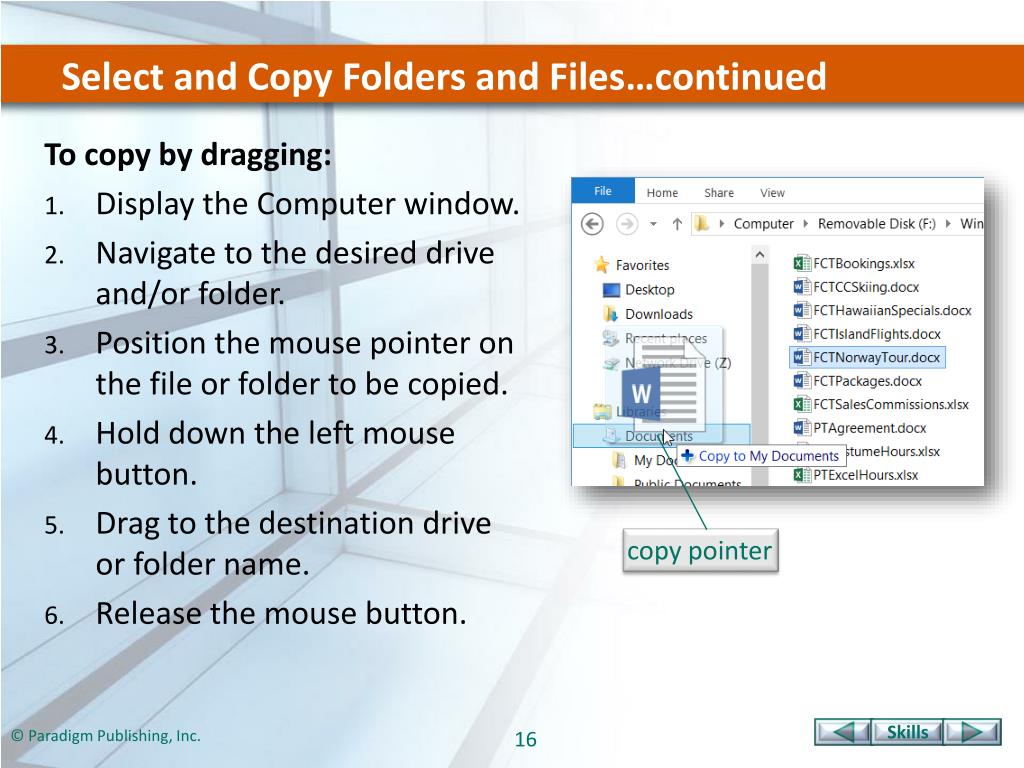This screenshot has height=768, width=1024.
Task: Click Word icon of FCTNorwayTour.docx
Action: [802, 357]
